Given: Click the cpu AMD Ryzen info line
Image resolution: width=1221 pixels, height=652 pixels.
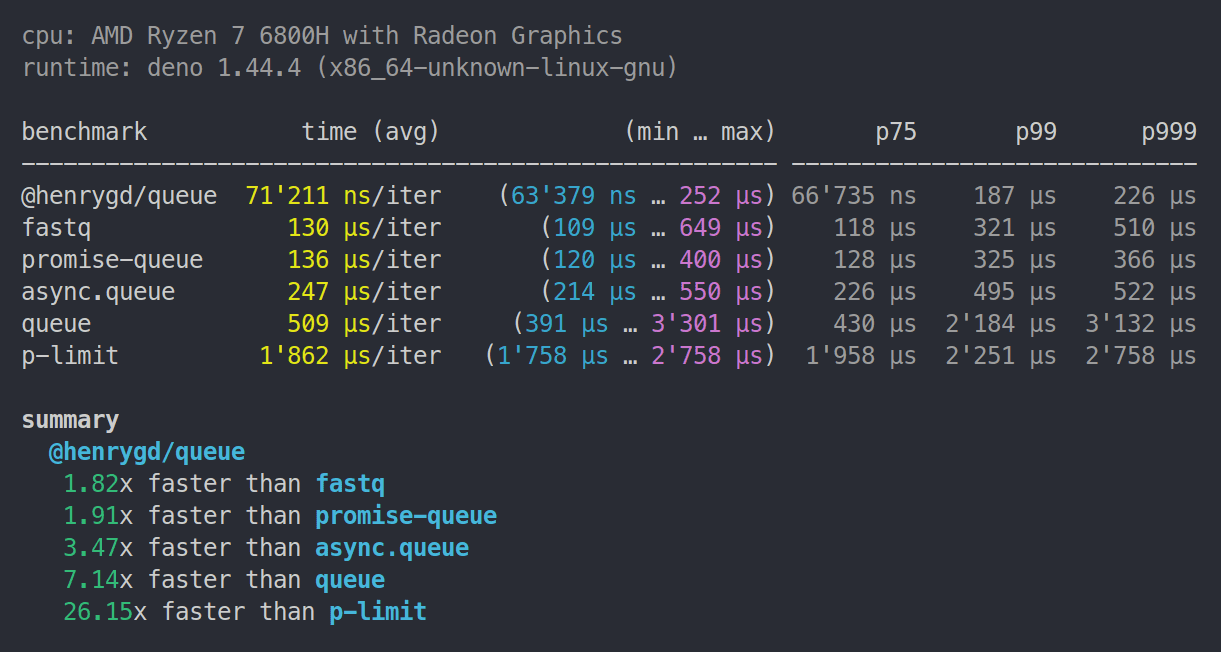Looking at the screenshot, I should 322,37.
